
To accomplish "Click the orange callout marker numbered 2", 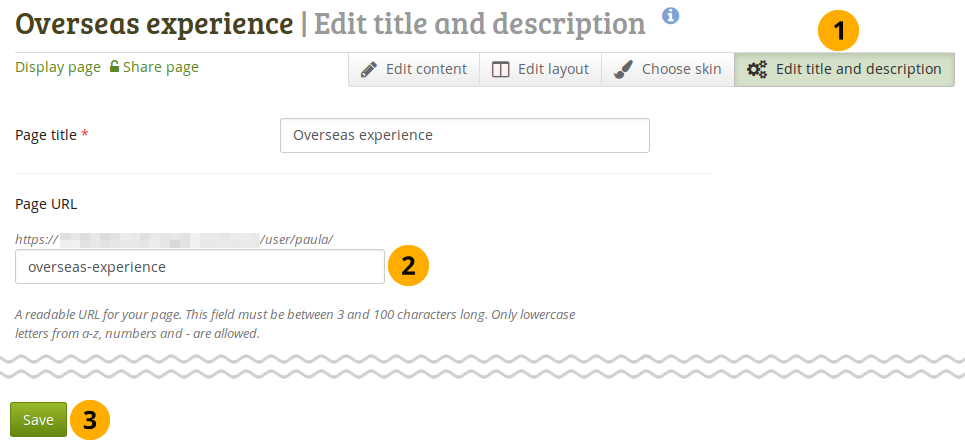I will [408, 266].
